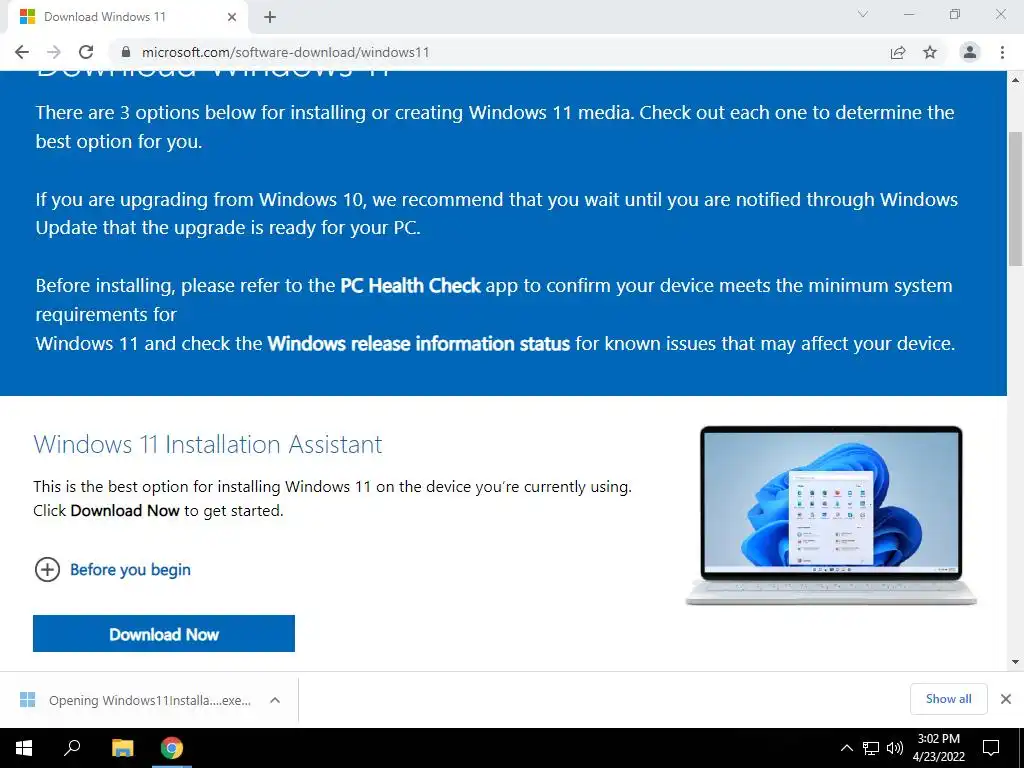Go back using the browser back arrow

pos(22,52)
